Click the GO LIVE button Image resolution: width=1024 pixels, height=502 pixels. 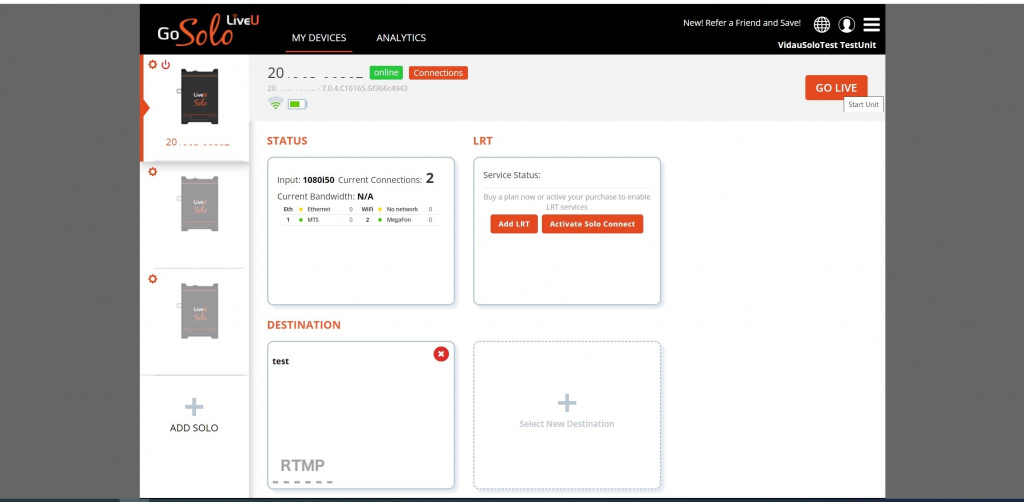[836, 87]
